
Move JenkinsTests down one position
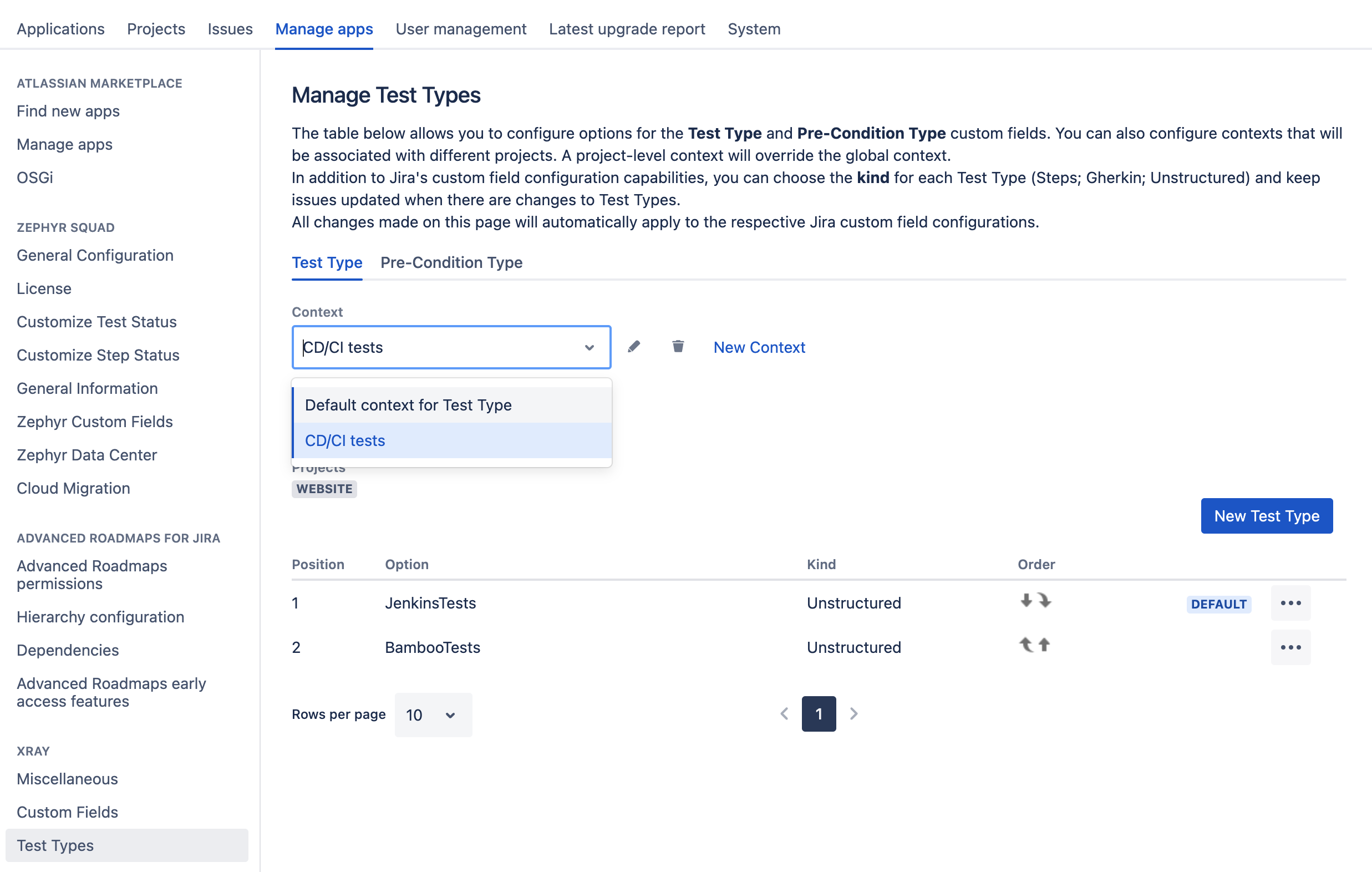point(1025,600)
